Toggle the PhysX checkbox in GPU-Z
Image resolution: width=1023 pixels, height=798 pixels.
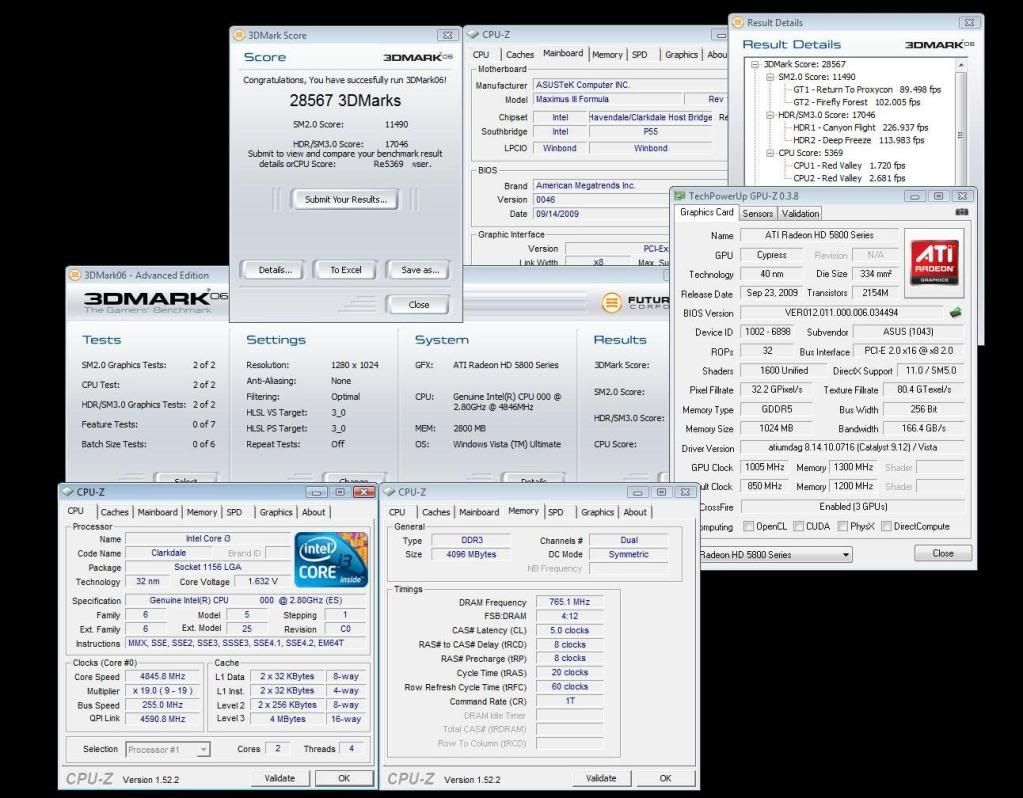[x=843, y=526]
